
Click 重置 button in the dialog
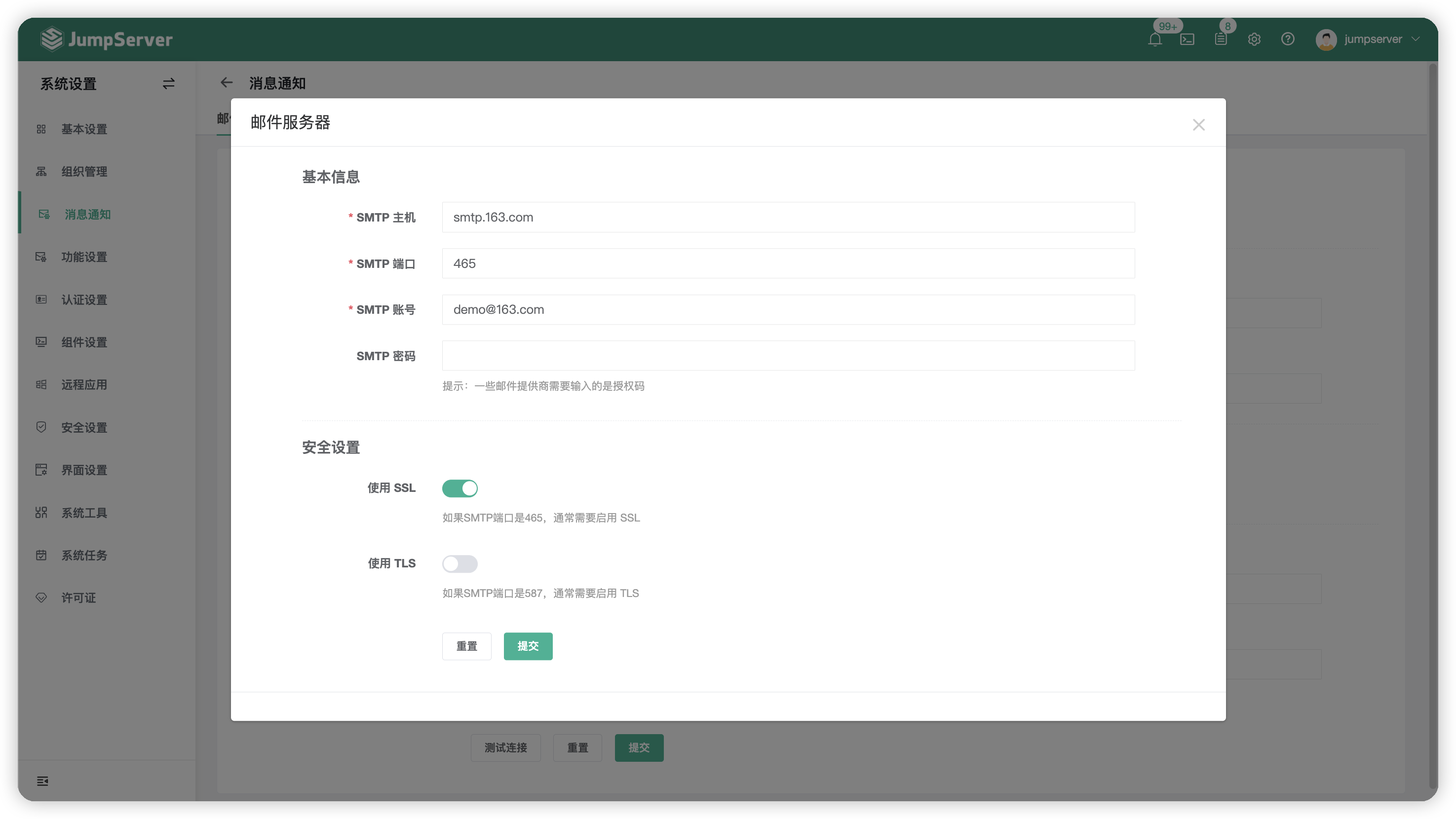coord(466,646)
